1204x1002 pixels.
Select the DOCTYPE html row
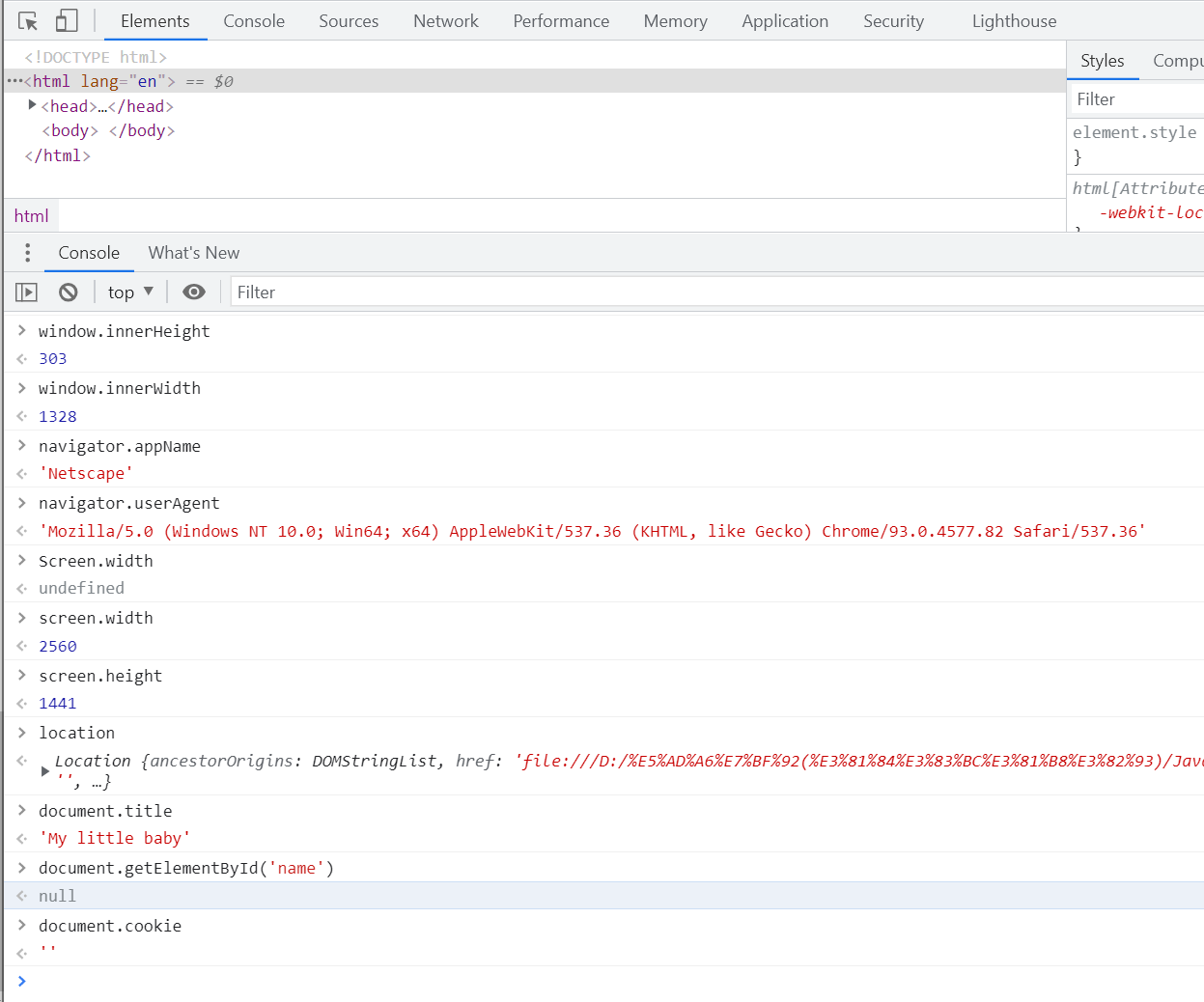click(x=535, y=57)
